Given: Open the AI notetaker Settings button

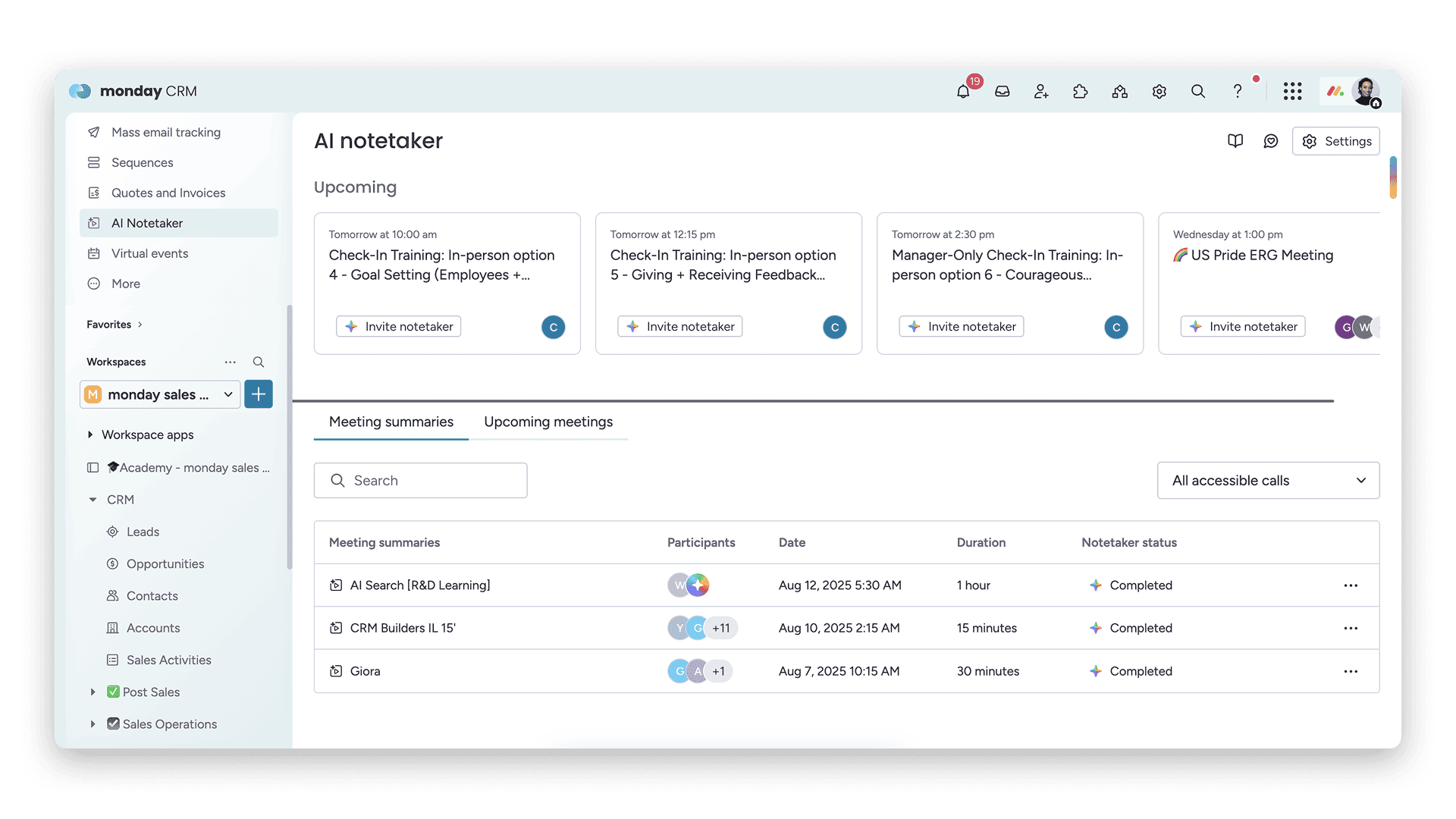Looking at the screenshot, I should (1336, 141).
